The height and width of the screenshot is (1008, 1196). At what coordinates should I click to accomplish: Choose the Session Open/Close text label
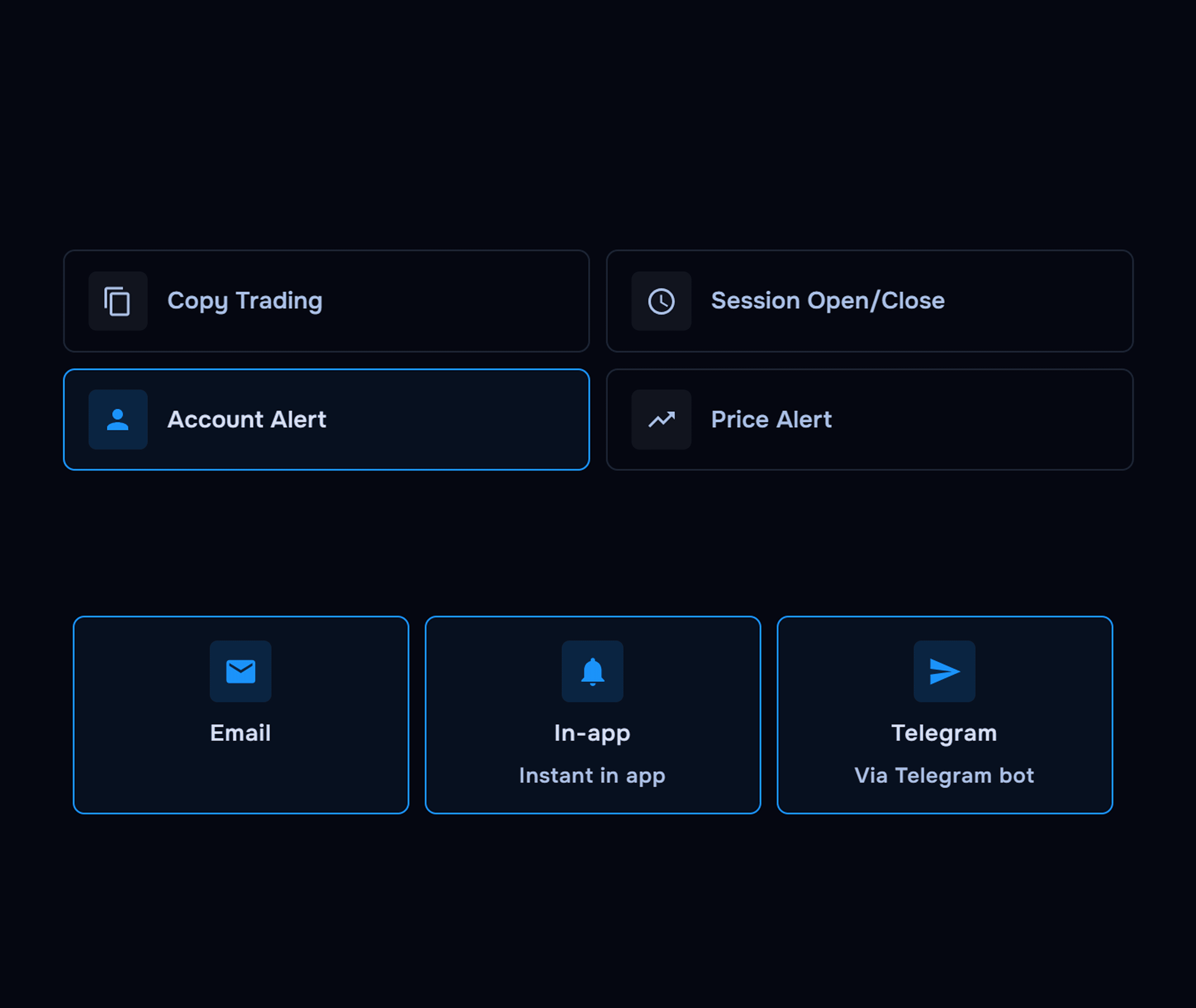click(828, 301)
